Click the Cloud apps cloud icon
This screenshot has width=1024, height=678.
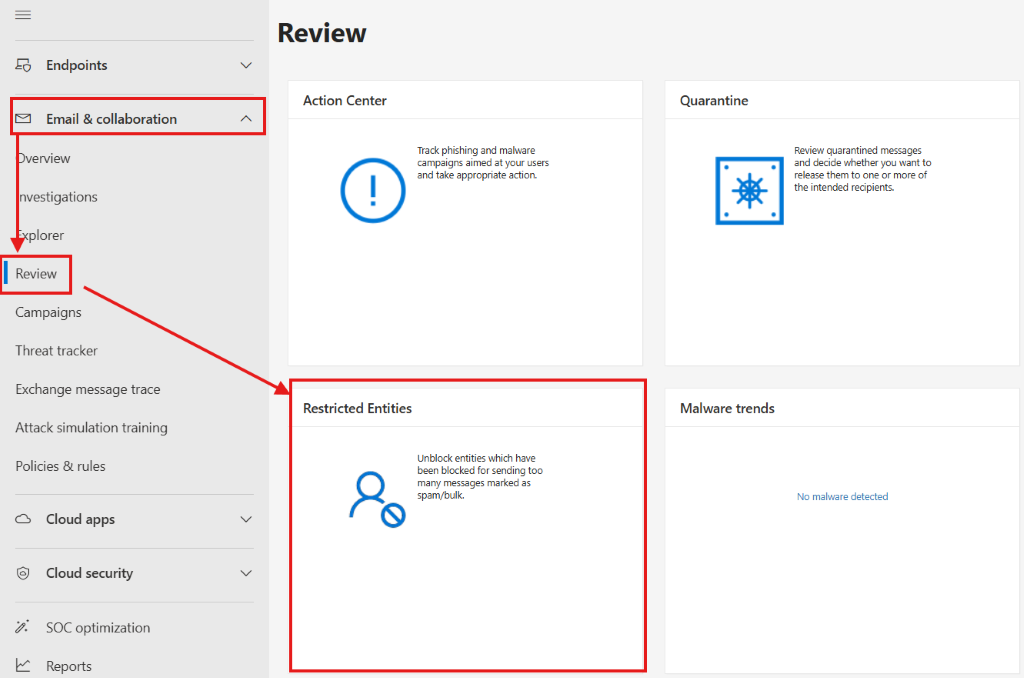23,519
